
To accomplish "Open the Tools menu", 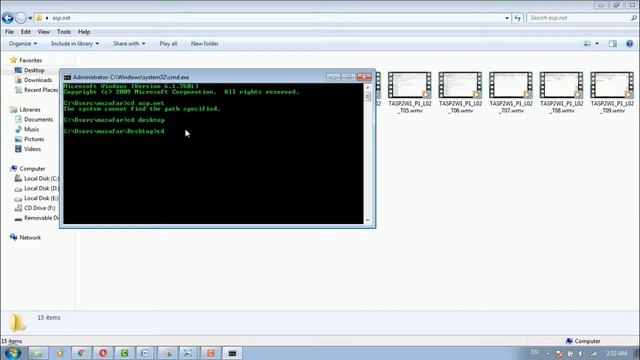I will [64, 32].
